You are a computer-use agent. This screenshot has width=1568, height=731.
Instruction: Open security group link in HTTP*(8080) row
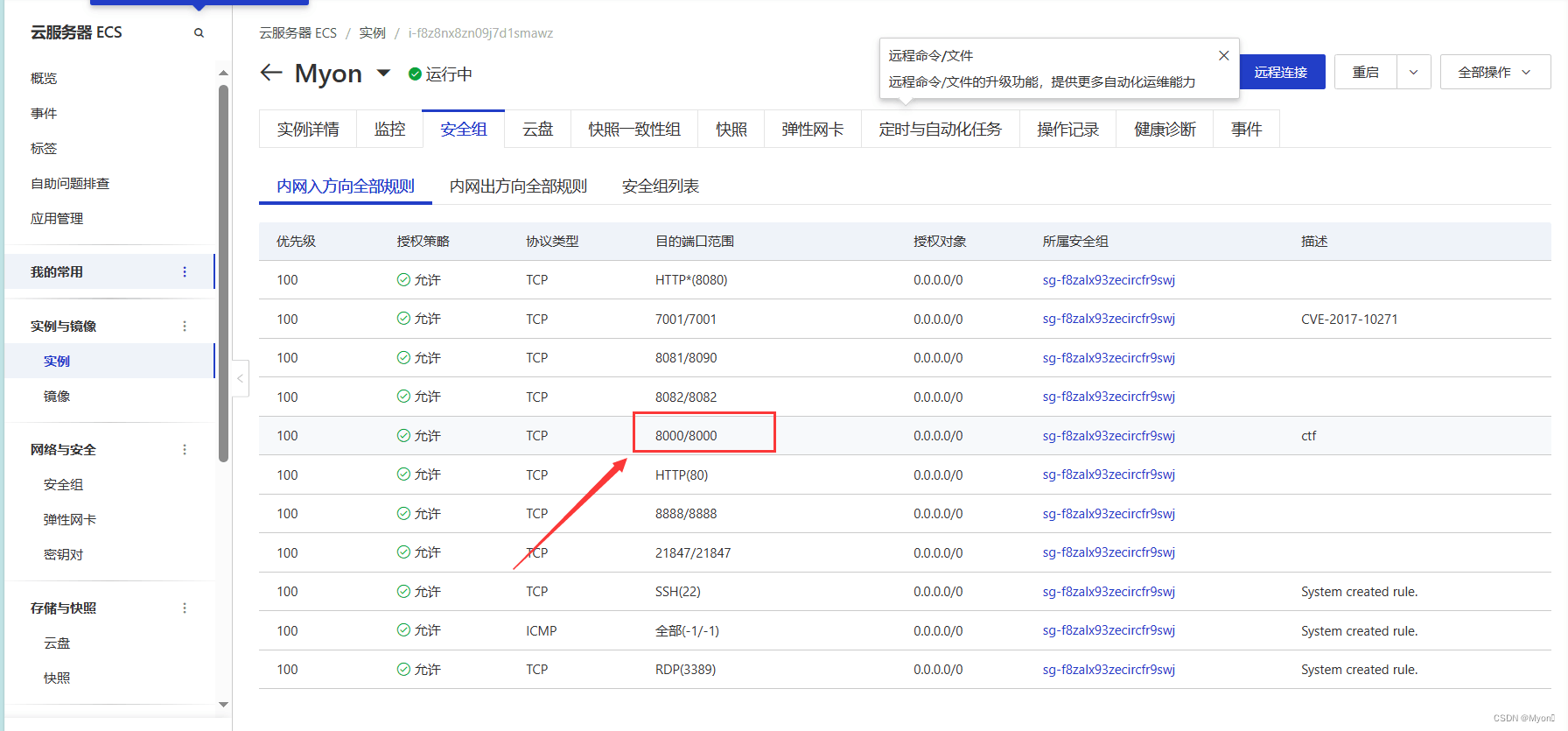coord(1109,280)
